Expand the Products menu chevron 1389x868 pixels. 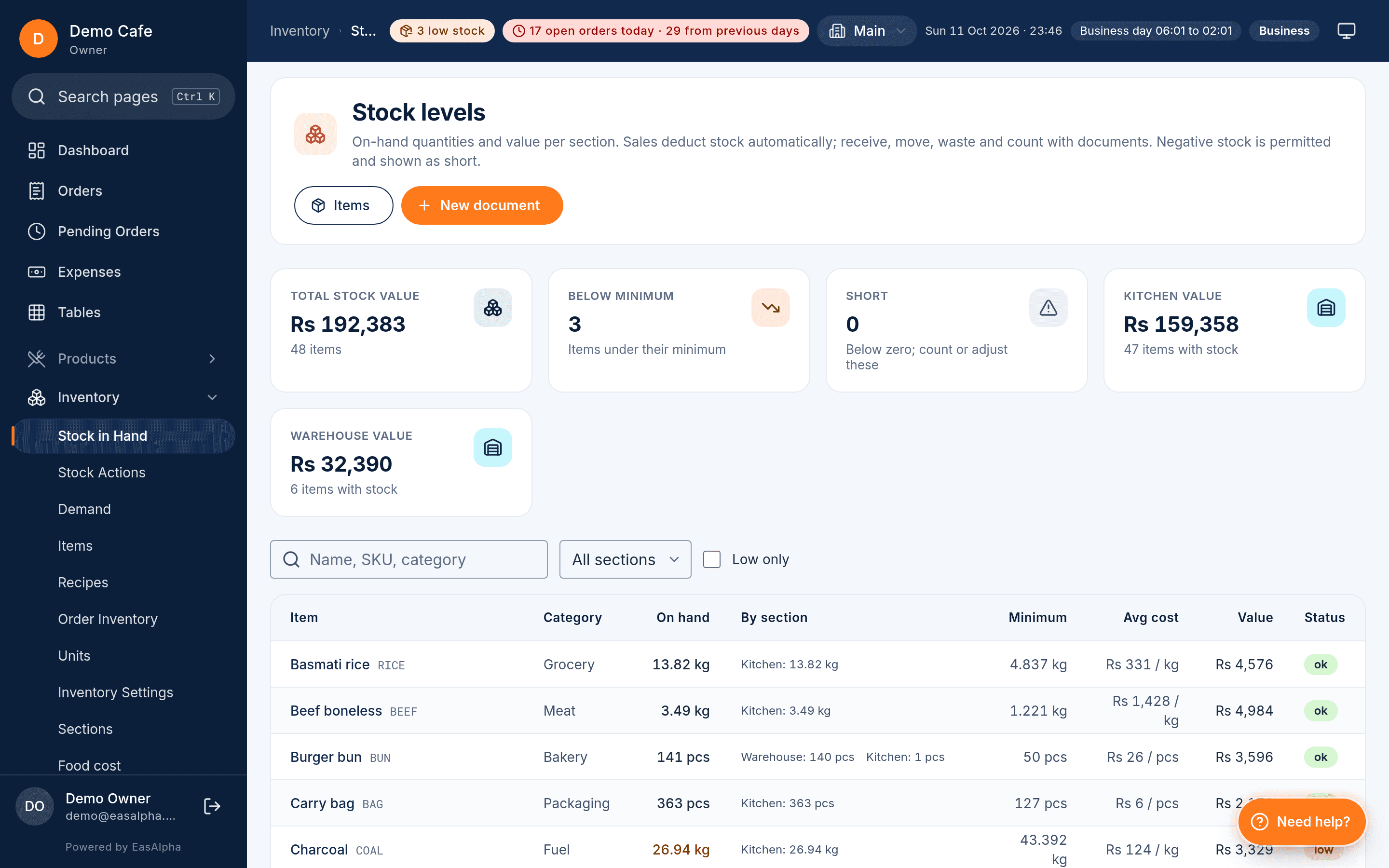pyautogui.click(x=212, y=359)
